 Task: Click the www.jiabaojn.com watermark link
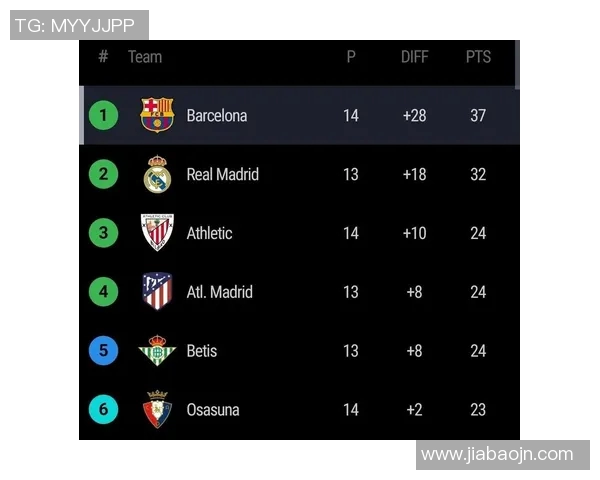[497, 454]
